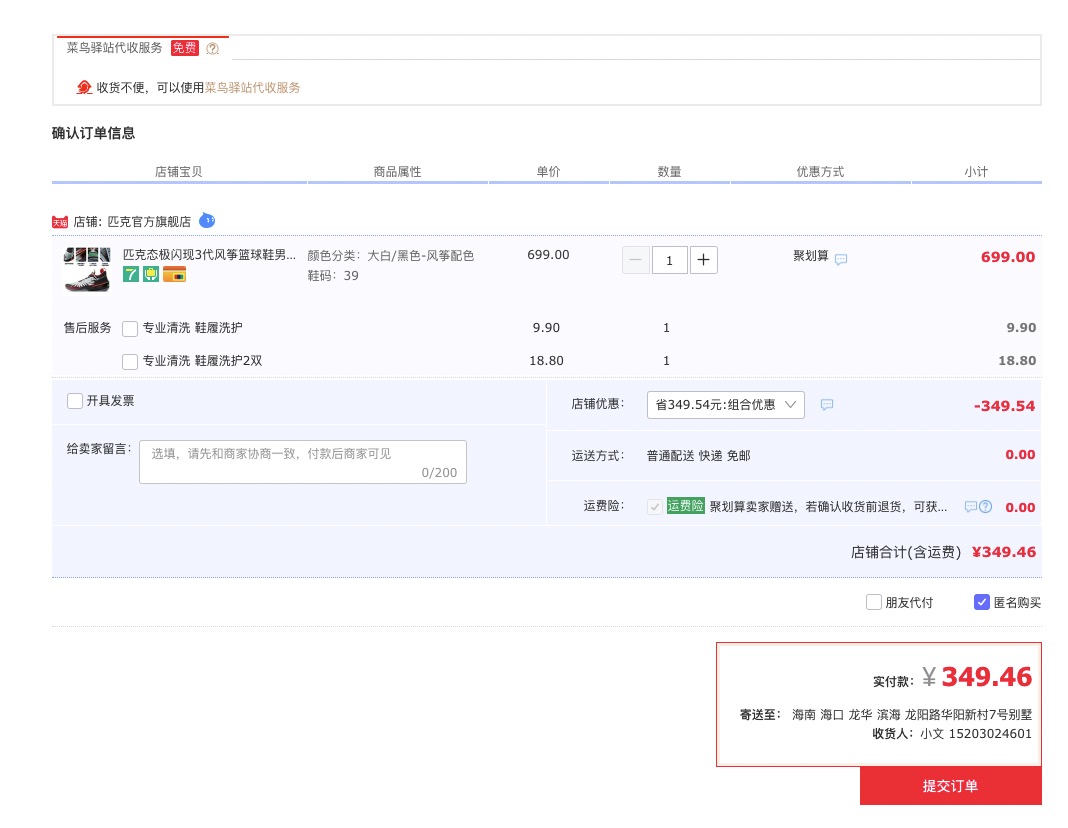Click the shop total ¥349.46
Image resolution: width=1068 pixels, height=828 pixels.
coord(1004,552)
